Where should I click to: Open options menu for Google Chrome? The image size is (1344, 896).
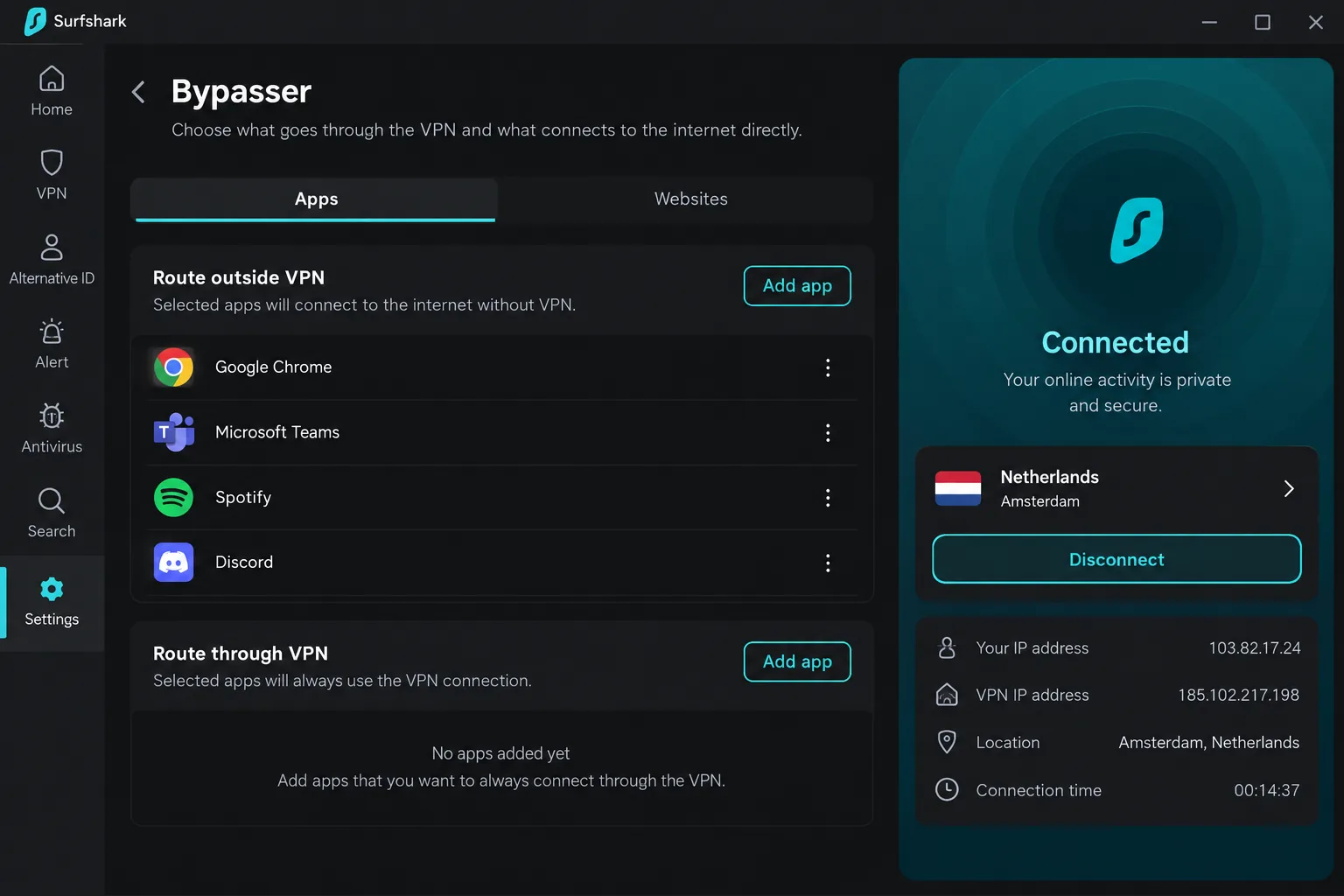[828, 367]
